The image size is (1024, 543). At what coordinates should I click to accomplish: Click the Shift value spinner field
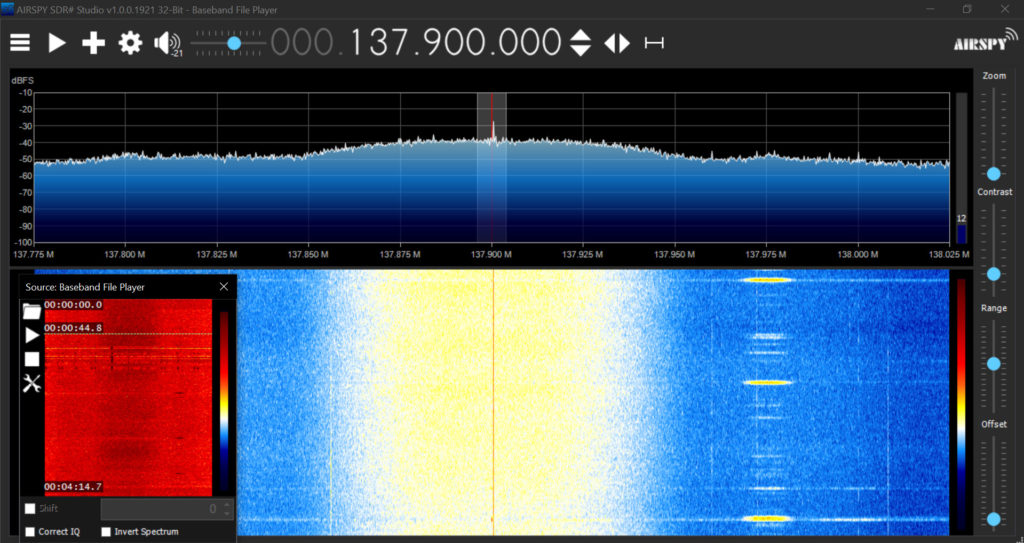tap(160, 509)
